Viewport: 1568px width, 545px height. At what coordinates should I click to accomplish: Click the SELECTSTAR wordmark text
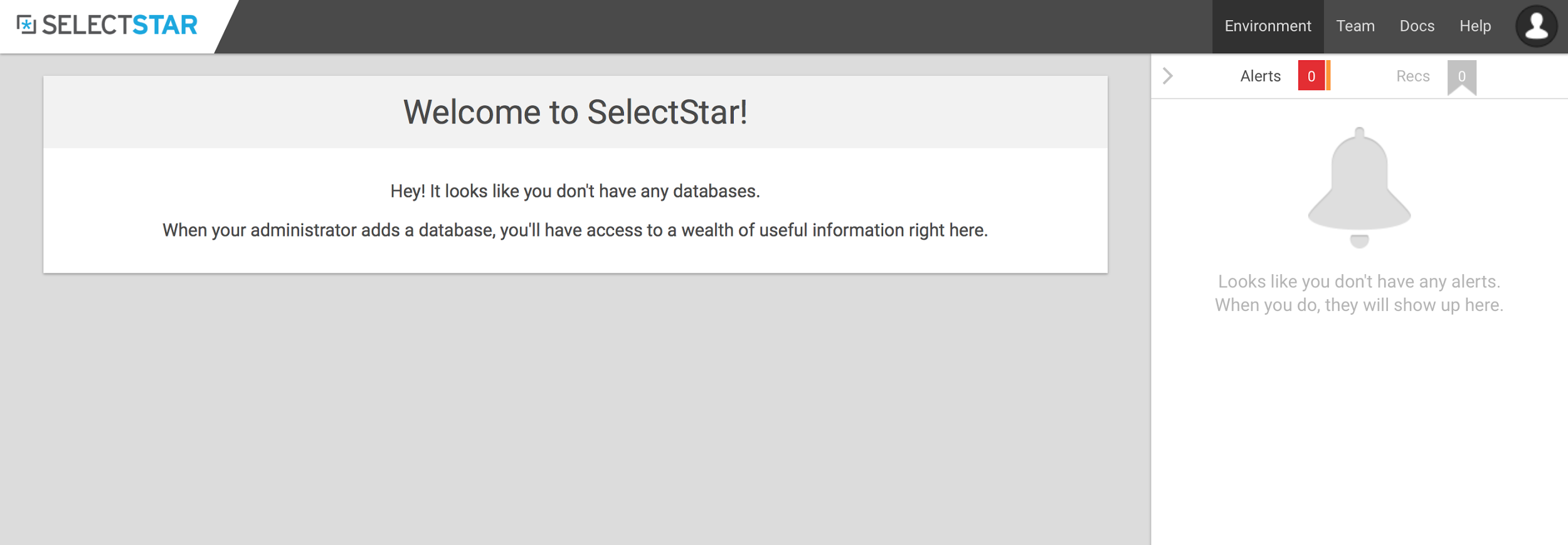pyautogui.click(x=120, y=25)
